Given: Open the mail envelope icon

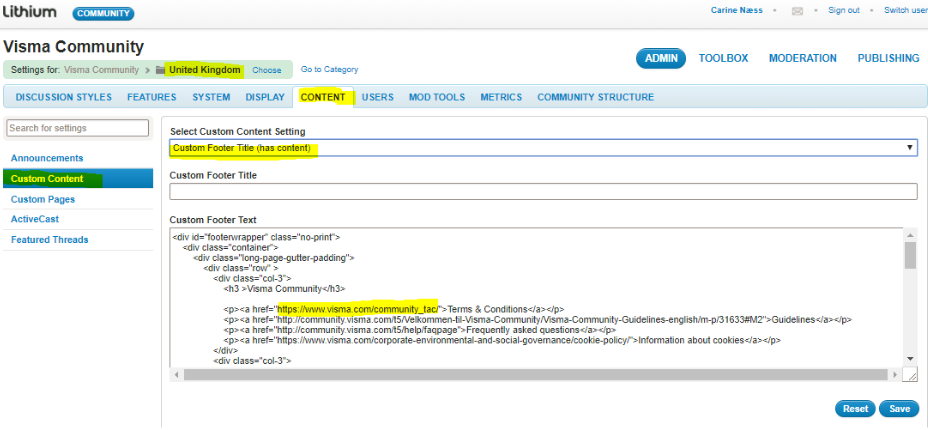Looking at the screenshot, I should click(x=797, y=11).
